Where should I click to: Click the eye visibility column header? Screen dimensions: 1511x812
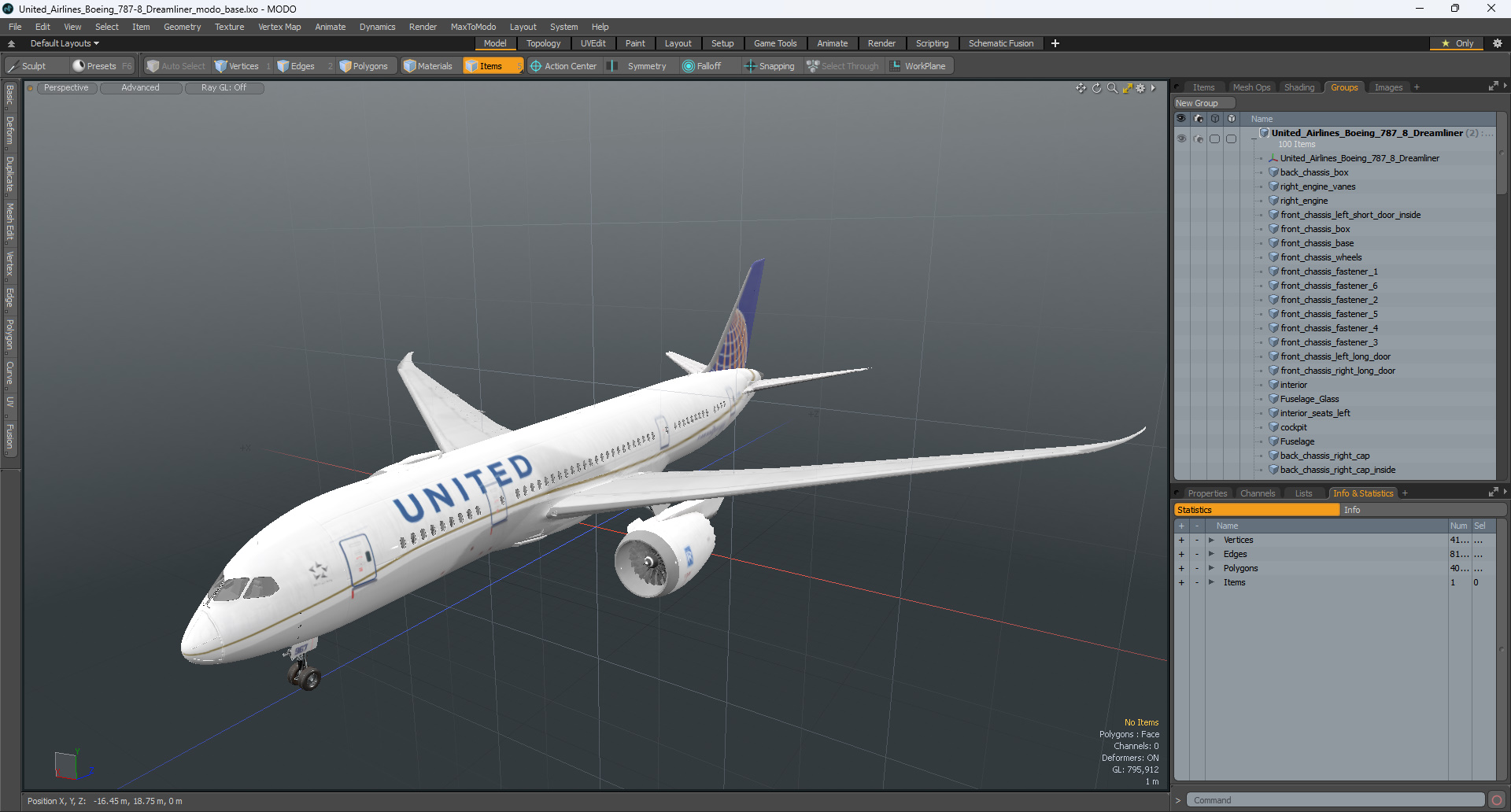click(x=1181, y=119)
